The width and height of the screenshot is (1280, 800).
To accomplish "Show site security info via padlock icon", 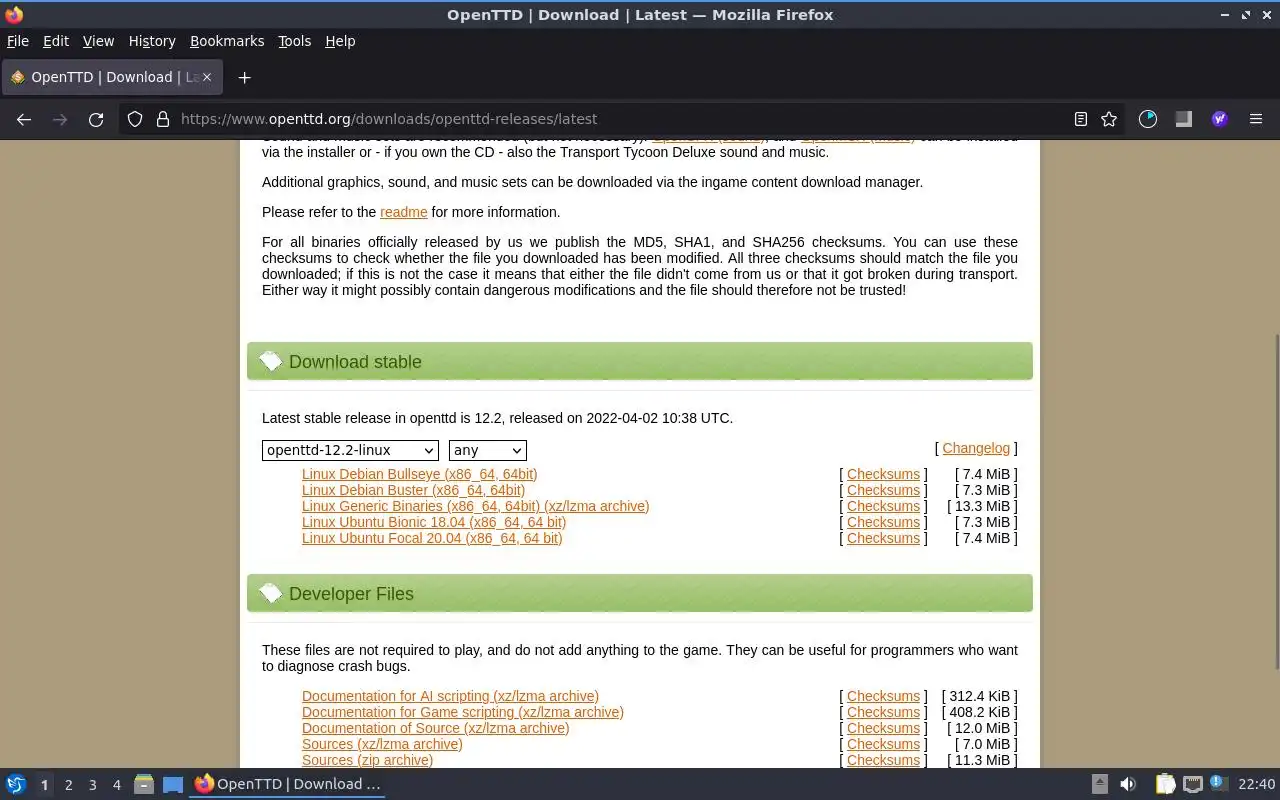I will coord(162,119).
